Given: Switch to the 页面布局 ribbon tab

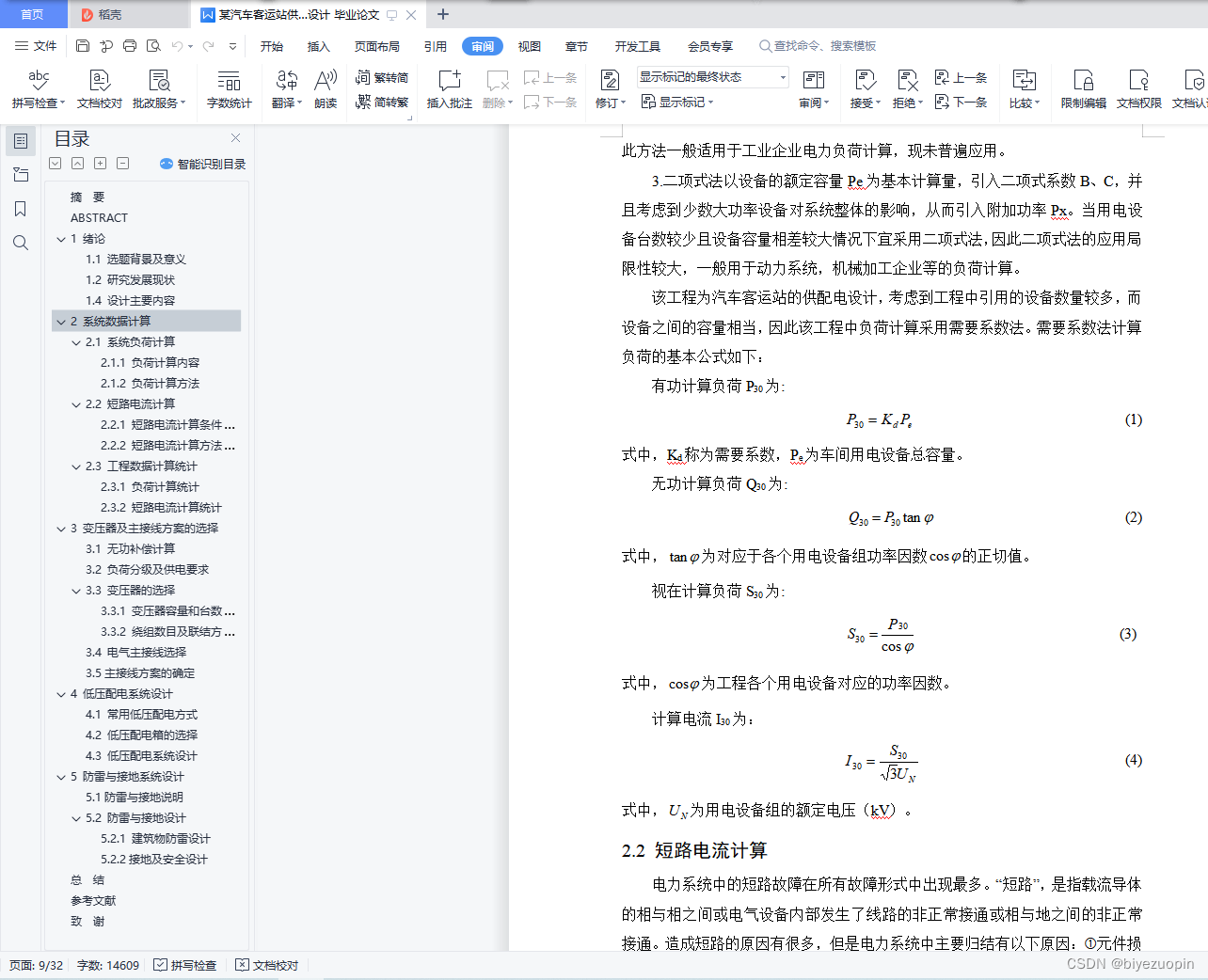Looking at the screenshot, I should [377, 46].
